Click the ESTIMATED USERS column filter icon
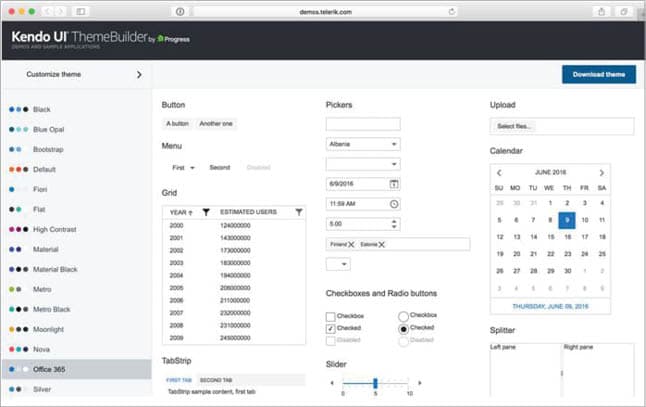The height and width of the screenshot is (407, 646). [298, 212]
